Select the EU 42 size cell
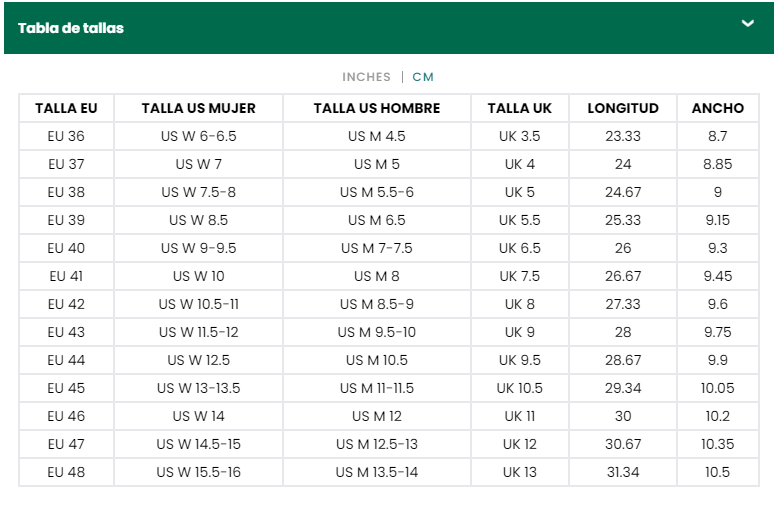 coord(66,304)
